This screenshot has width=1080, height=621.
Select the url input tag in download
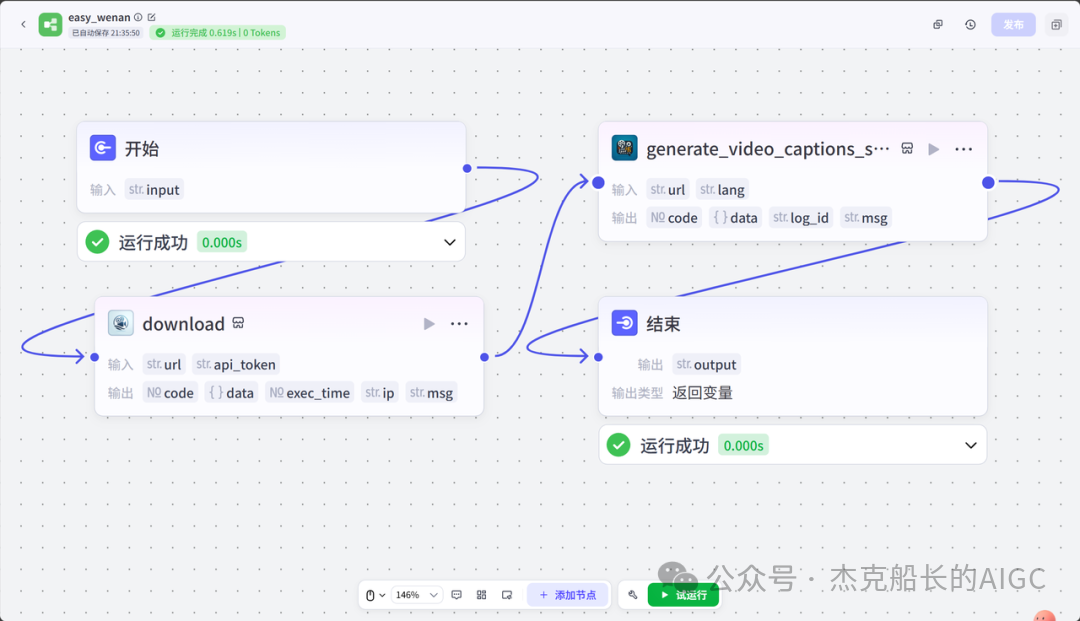click(x=164, y=364)
